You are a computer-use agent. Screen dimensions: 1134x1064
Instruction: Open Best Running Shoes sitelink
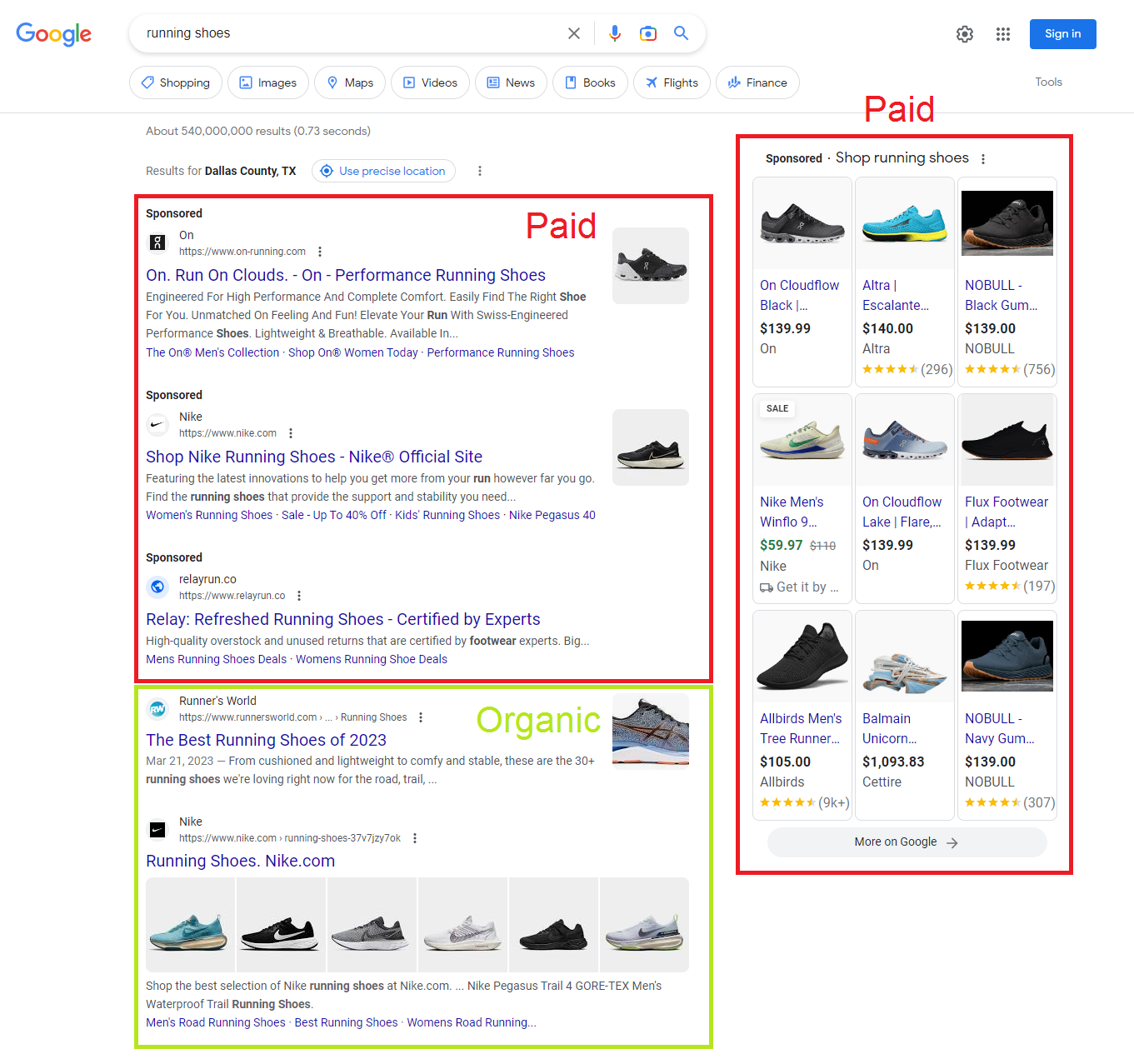click(x=347, y=1022)
